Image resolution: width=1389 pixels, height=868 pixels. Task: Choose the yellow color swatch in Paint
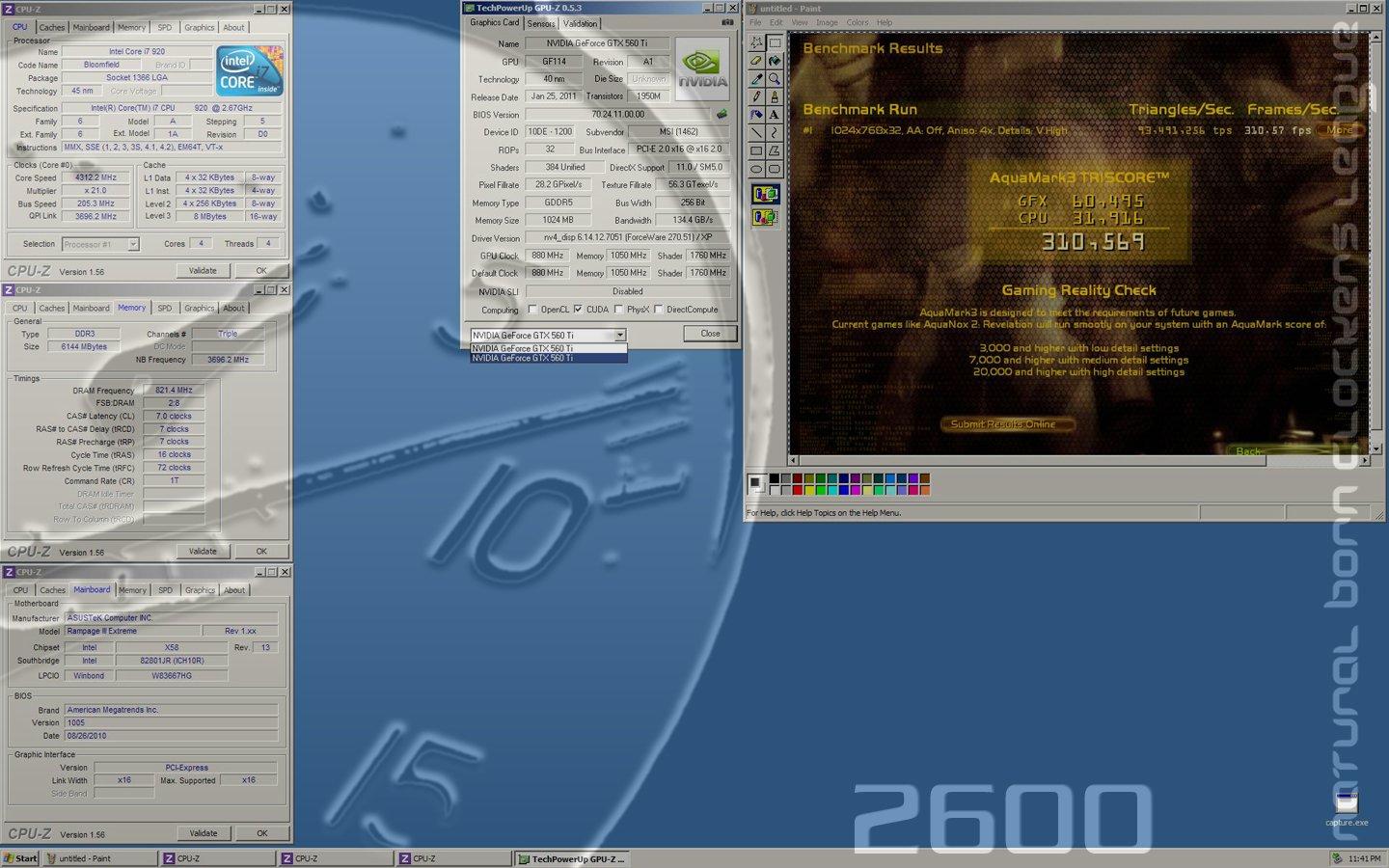(x=808, y=490)
